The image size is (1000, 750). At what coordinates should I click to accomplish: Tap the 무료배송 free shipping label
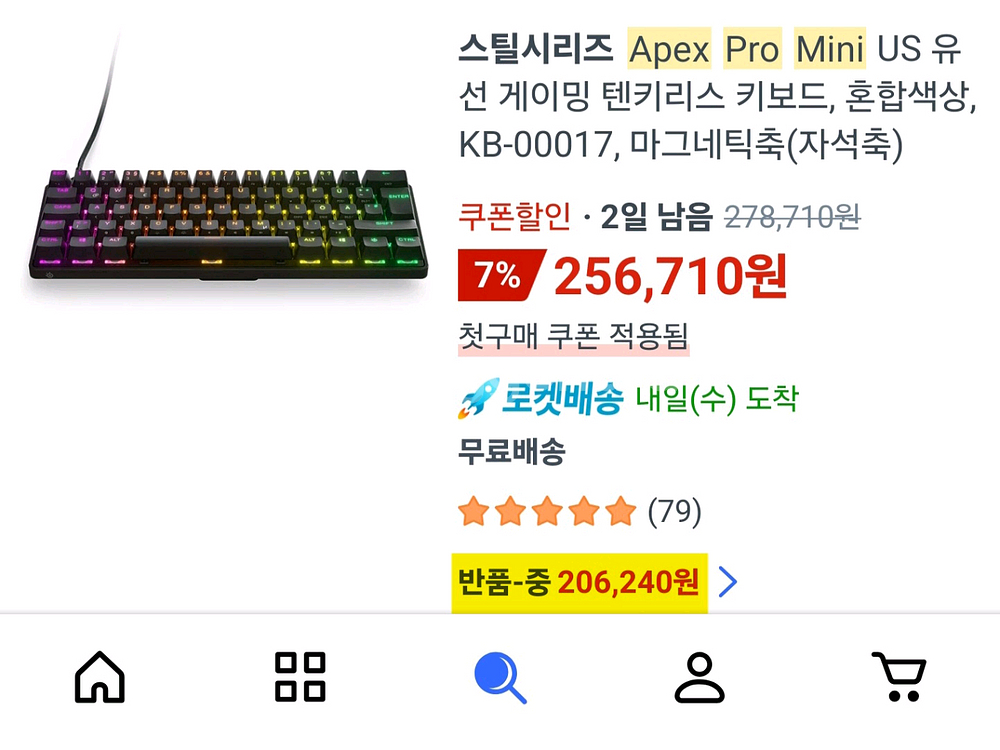tap(511, 452)
